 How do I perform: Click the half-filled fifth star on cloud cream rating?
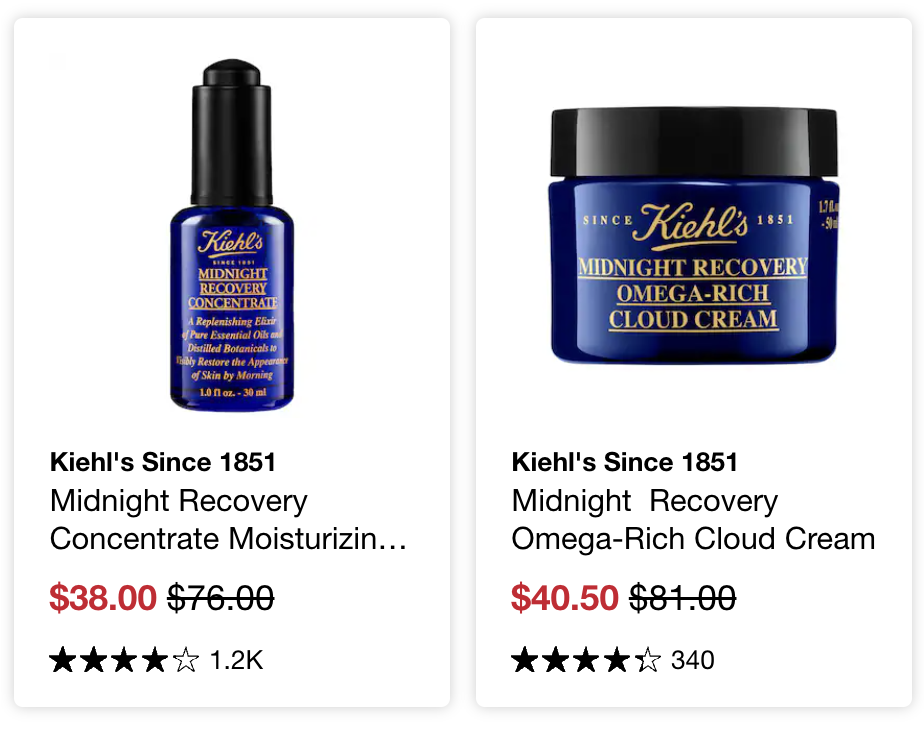648,659
